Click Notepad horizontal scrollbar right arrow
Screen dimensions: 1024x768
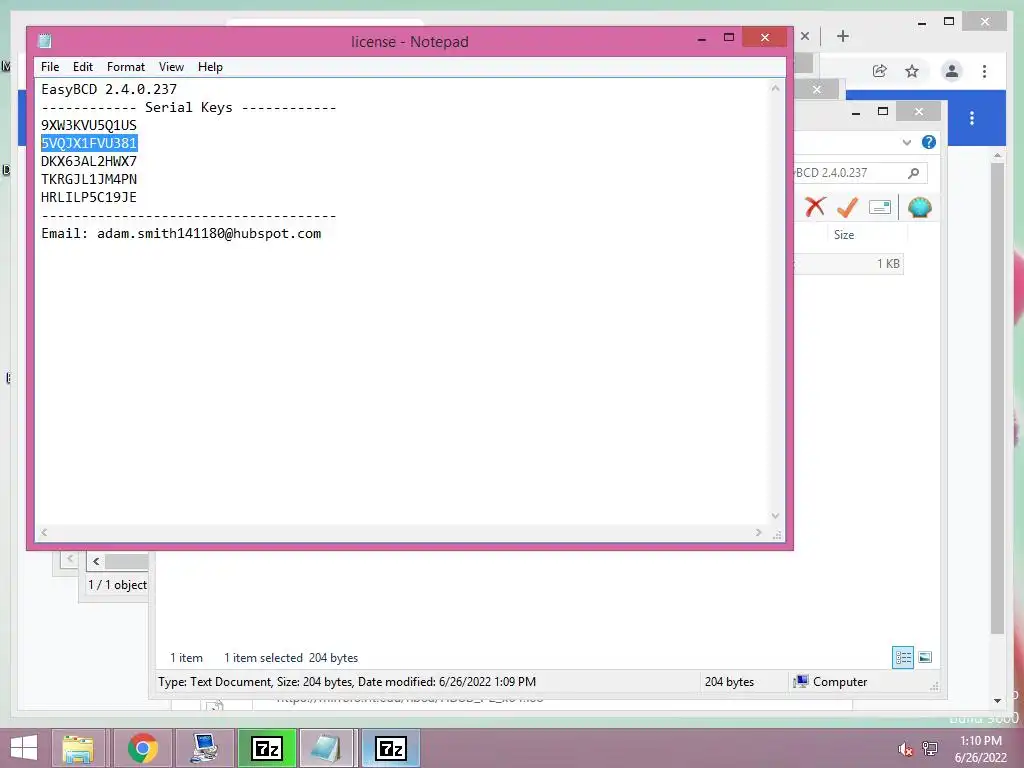click(758, 532)
